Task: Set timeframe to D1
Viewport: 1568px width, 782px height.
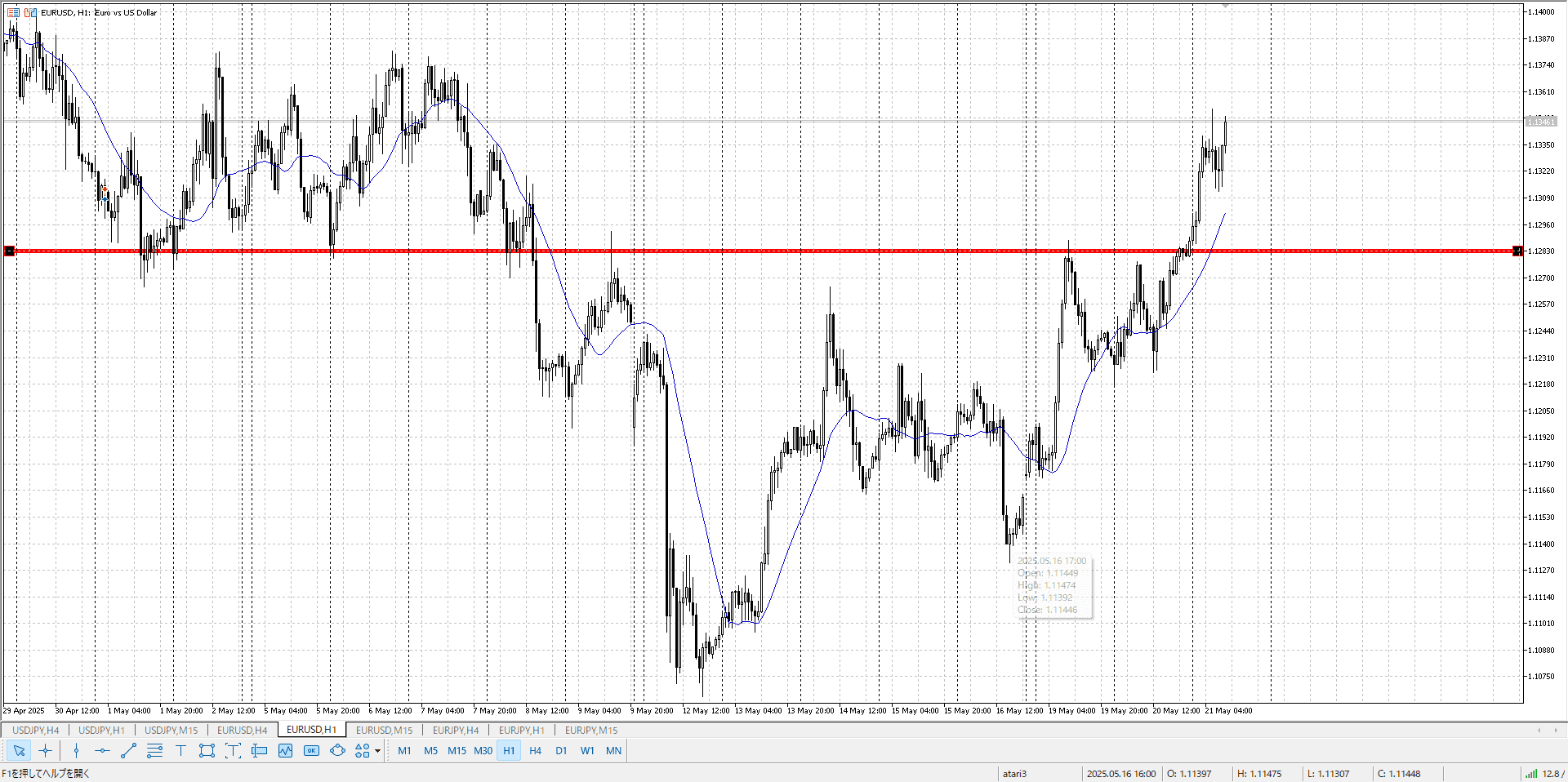Action: pyautogui.click(x=561, y=751)
